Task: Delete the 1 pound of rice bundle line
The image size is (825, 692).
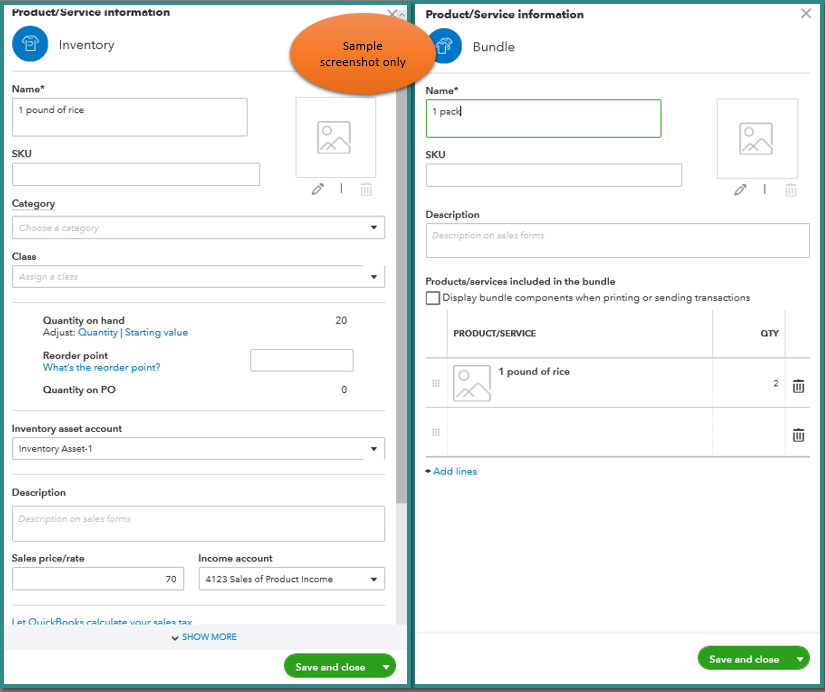Action: [x=798, y=386]
